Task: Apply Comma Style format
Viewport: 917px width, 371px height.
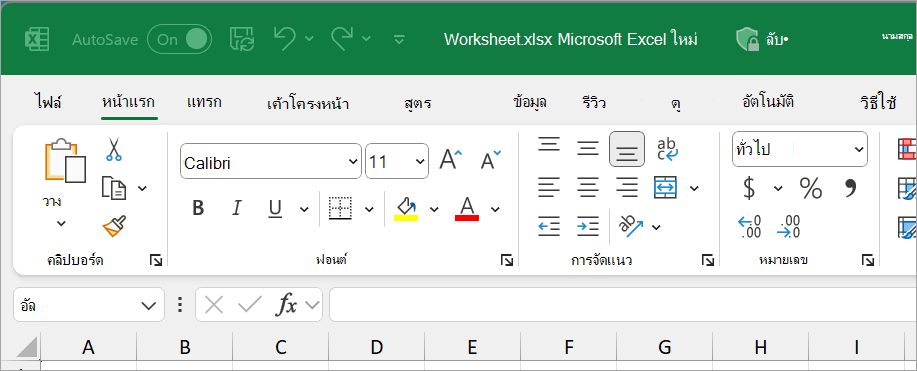Action: click(x=850, y=188)
